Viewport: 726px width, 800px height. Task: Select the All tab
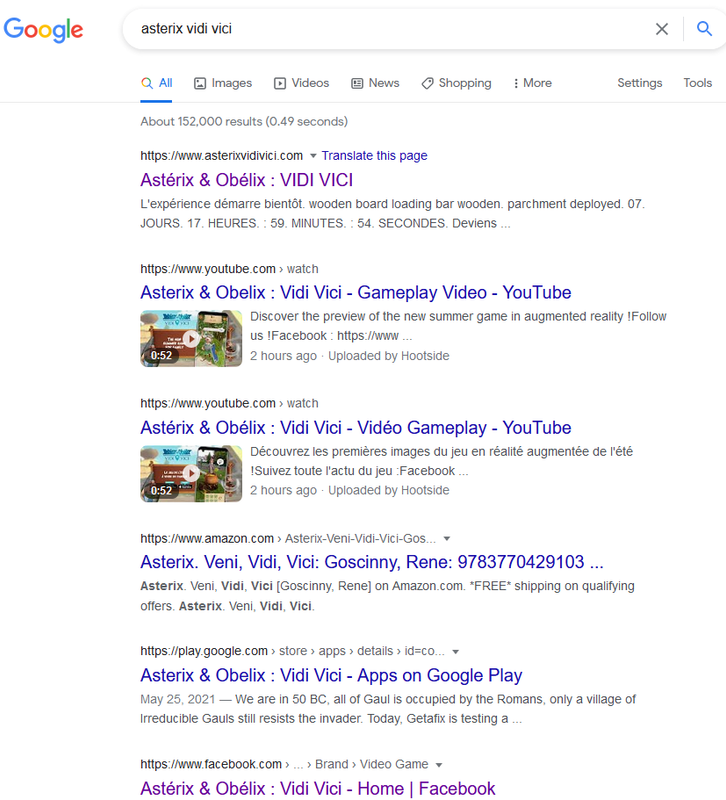point(157,83)
